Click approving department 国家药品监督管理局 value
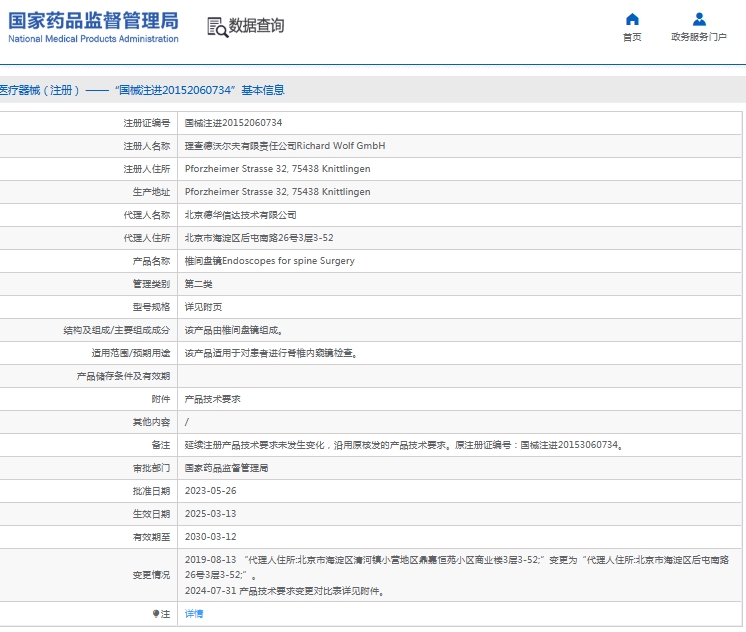Image resolution: width=746 pixels, height=632 pixels. coord(226,468)
